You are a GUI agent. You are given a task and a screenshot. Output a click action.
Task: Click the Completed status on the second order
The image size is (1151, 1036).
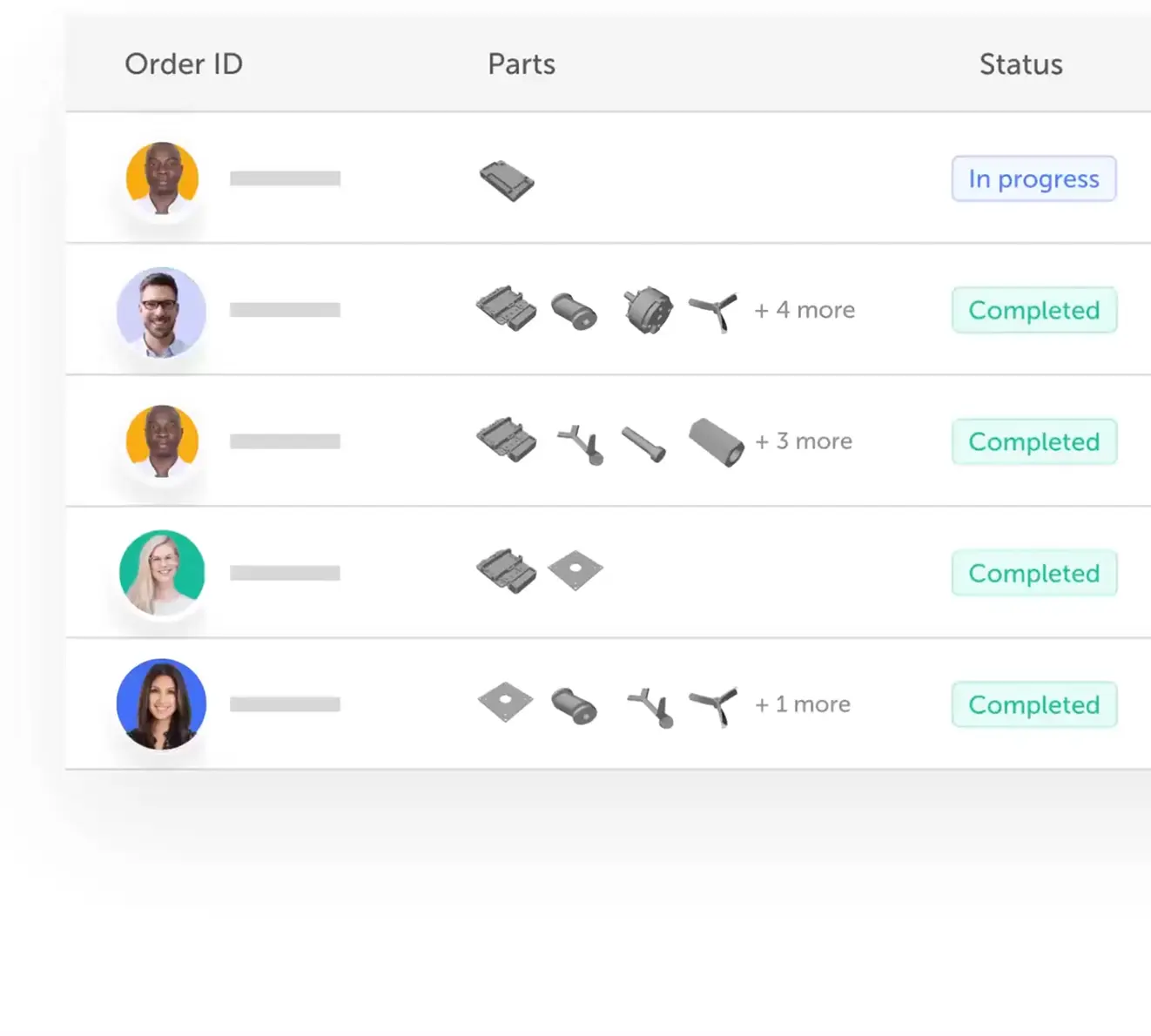[1033, 310]
